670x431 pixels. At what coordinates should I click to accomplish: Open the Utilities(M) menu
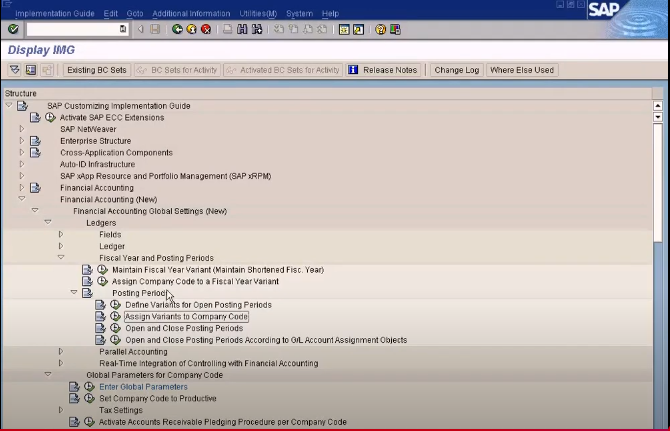point(258,14)
